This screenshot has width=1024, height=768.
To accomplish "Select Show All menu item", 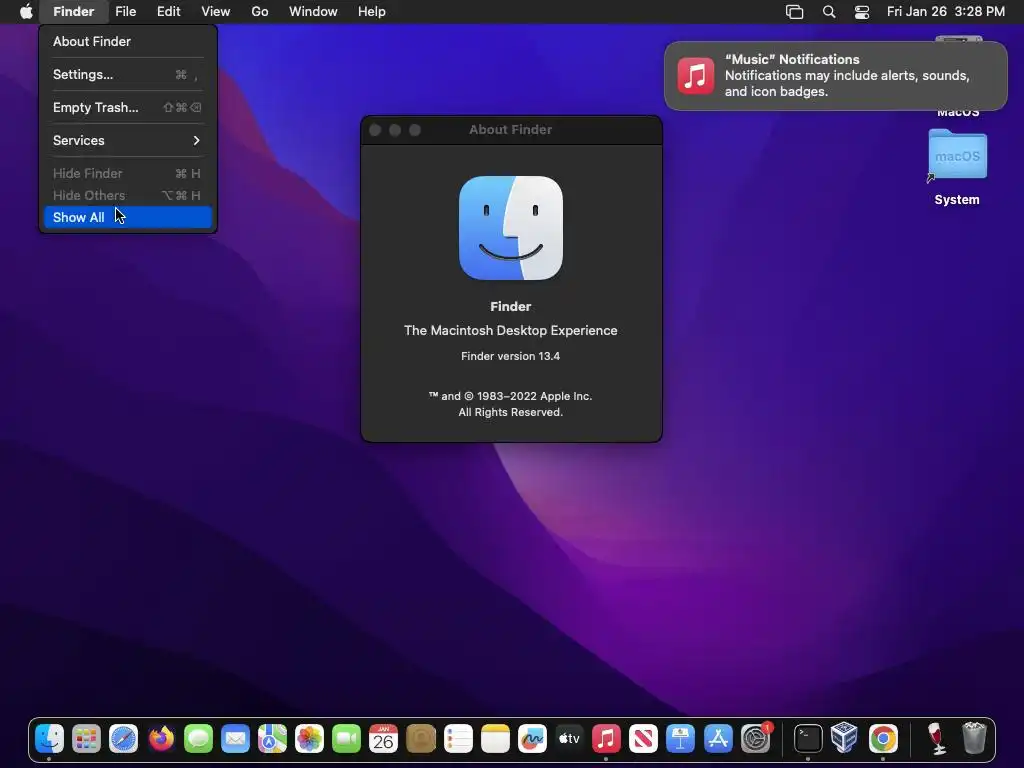I will coord(127,217).
